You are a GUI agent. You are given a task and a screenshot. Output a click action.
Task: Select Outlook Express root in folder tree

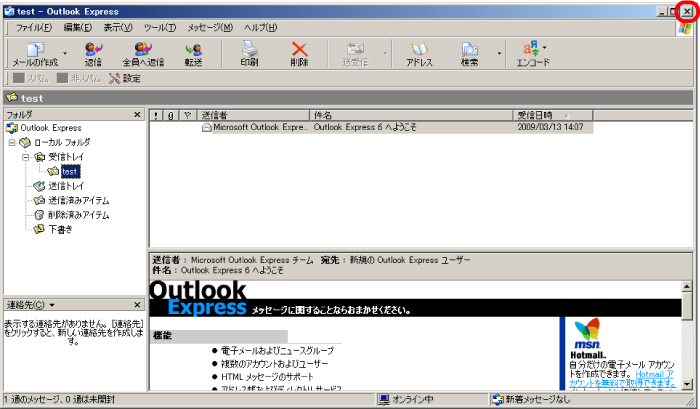coord(51,128)
